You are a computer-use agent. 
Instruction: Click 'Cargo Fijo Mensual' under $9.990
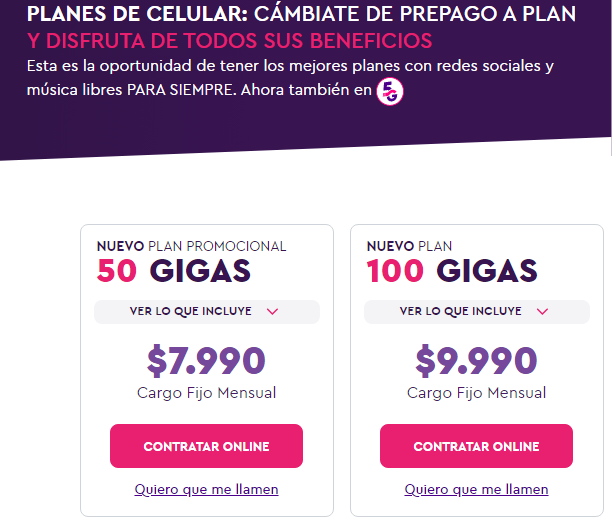tap(476, 393)
